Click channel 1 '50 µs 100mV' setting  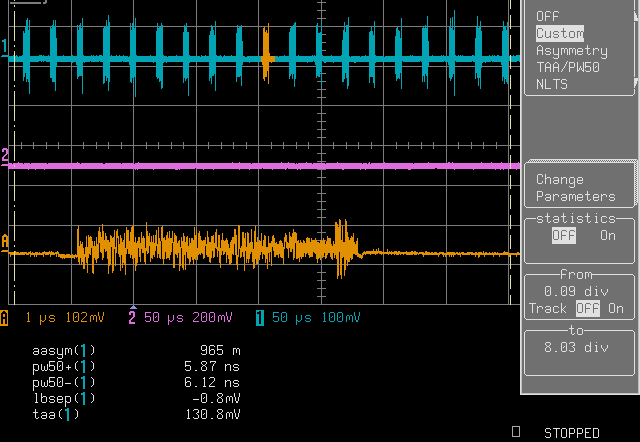(x=316, y=318)
